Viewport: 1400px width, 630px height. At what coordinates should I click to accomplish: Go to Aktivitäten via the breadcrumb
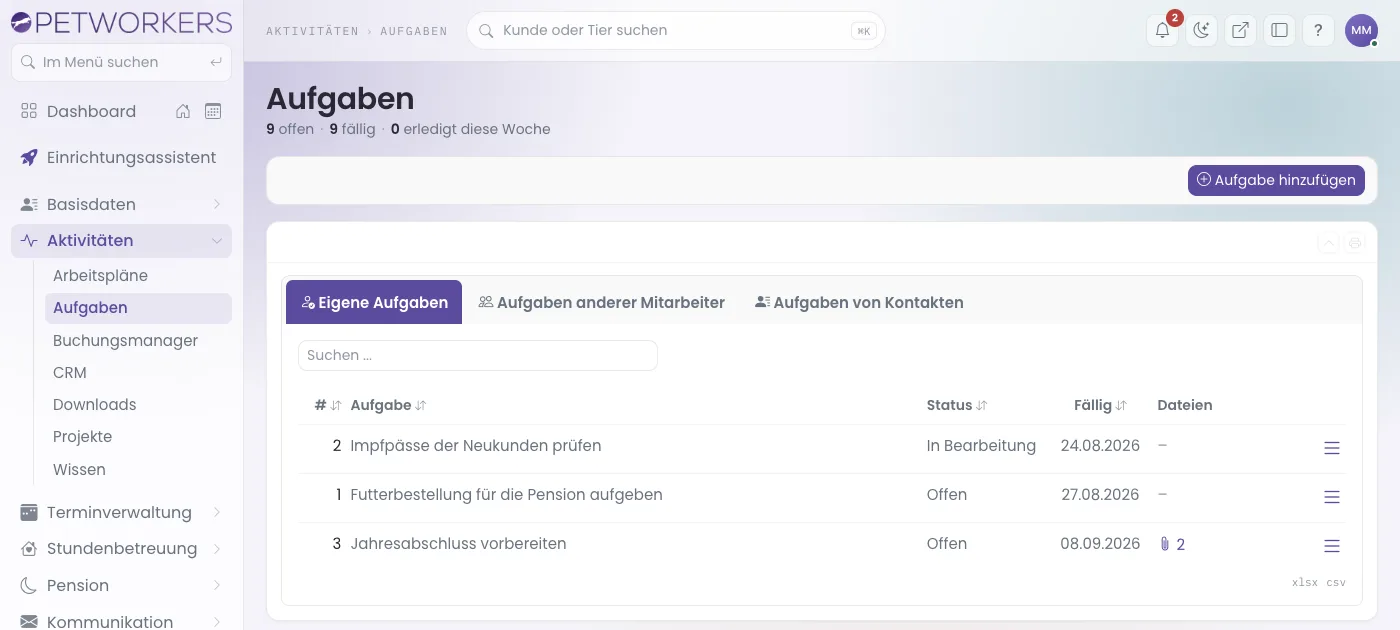point(312,31)
